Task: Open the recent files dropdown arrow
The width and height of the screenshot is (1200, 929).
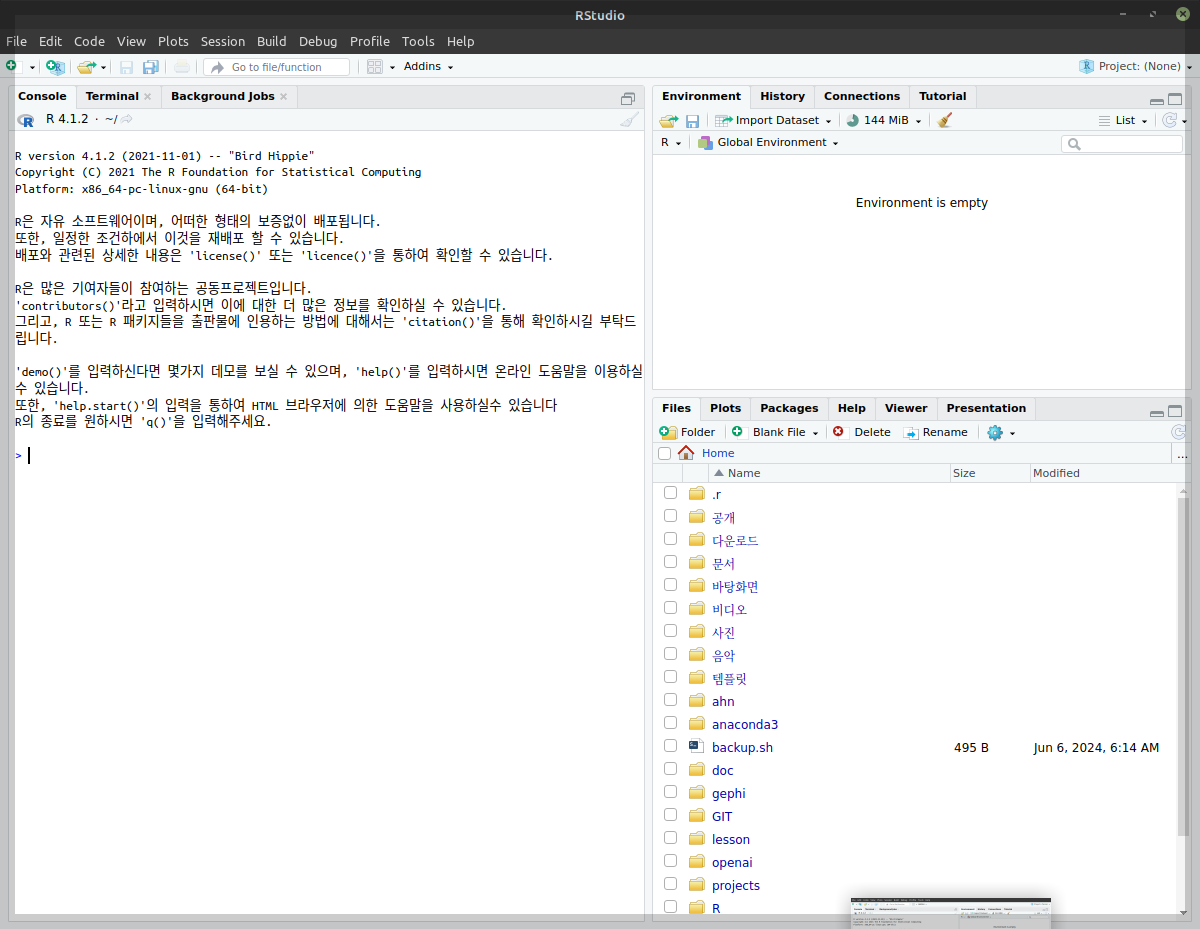Action: click(x=103, y=67)
